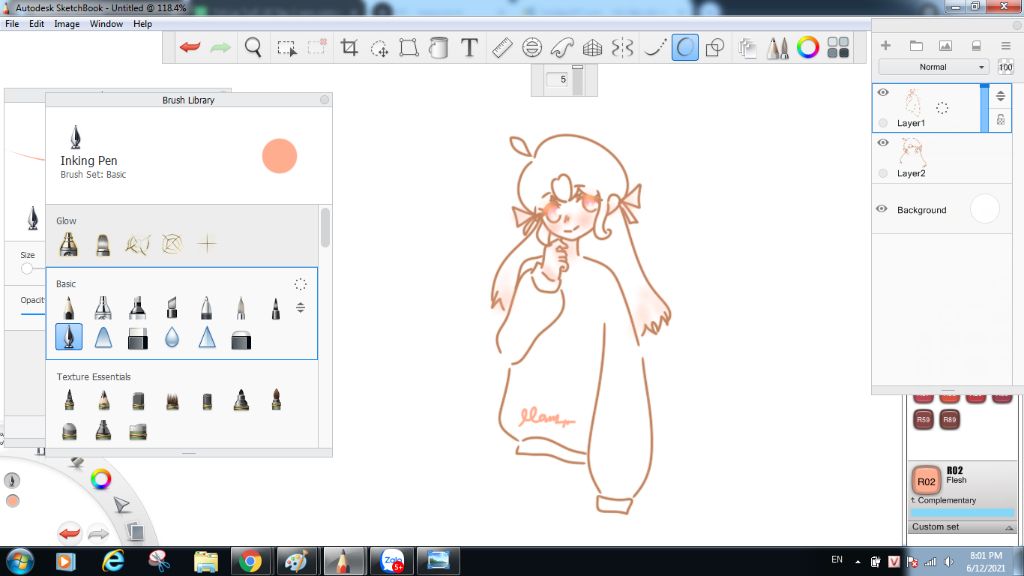Image resolution: width=1024 pixels, height=576 pixels.
Task: Toggle Layer1 transparency lock
Action: pos(1000,120)
